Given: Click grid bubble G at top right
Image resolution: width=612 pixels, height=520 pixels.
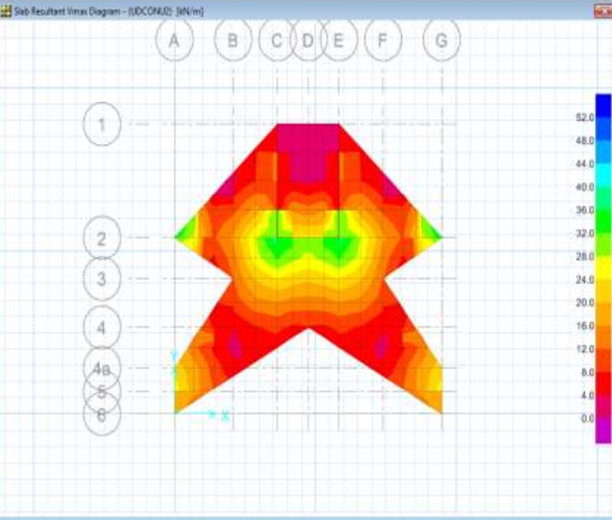Looking at the screenshot, I should point(441,41).
